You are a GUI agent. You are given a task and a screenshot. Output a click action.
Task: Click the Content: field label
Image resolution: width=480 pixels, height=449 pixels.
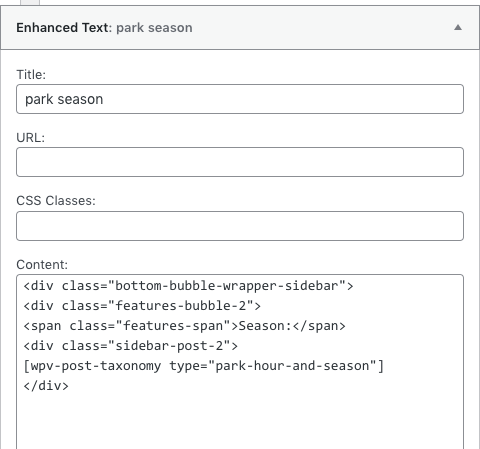pos(42,265)
